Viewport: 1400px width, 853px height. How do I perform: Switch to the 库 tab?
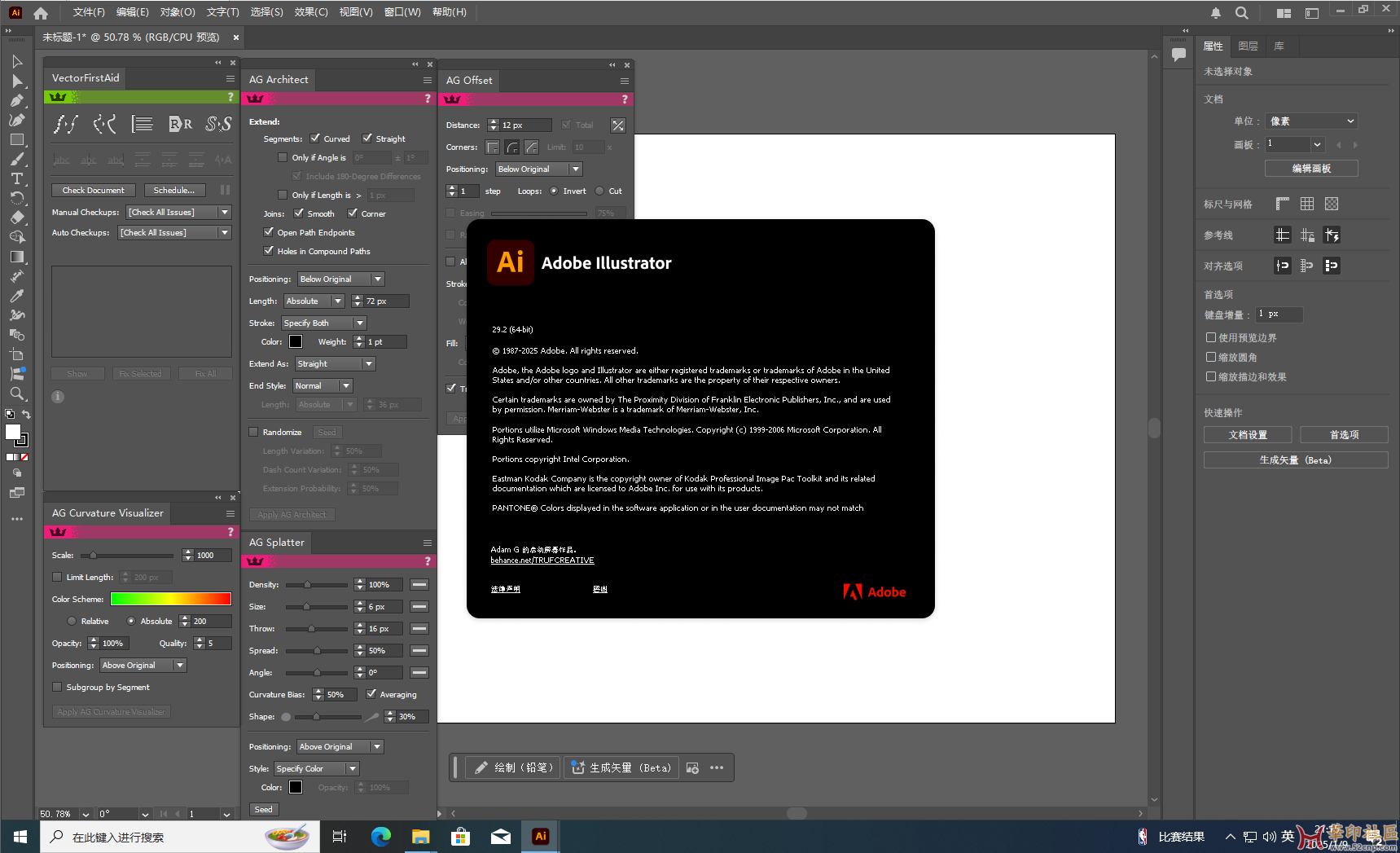tap(1279, 46)
